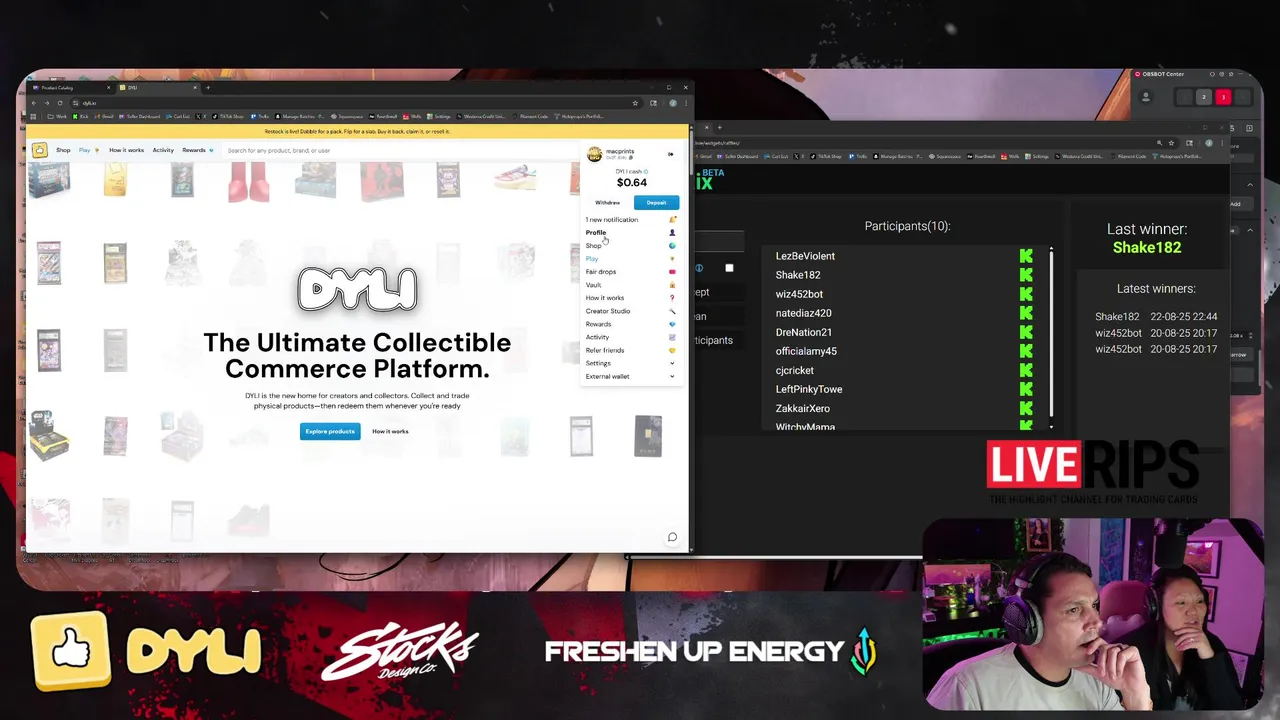Select wiz452bot in the participants list
The height and width of the screenshot is (720, 1280).
(799, 294)
